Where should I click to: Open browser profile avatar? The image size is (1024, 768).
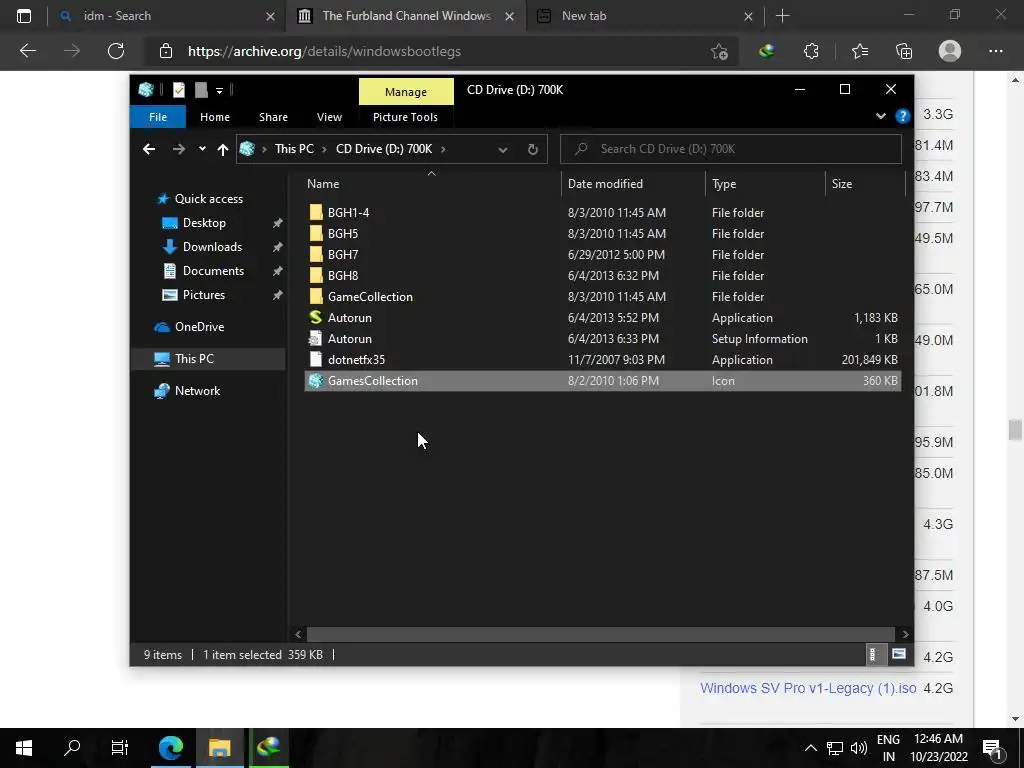point(950,51)
